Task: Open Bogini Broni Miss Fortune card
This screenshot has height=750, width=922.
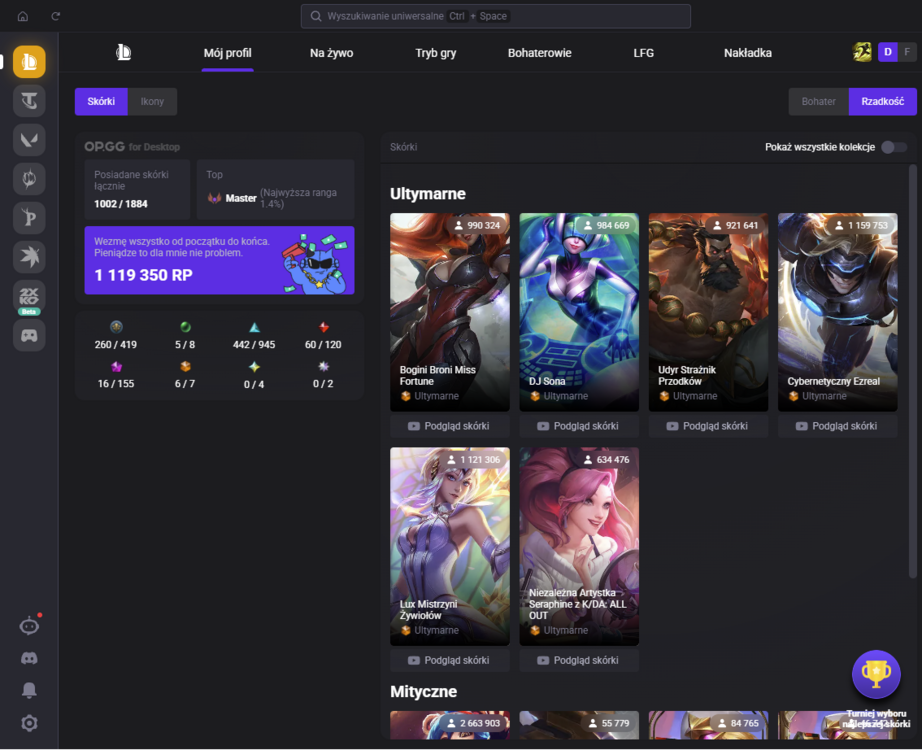Action: (450, 312)
